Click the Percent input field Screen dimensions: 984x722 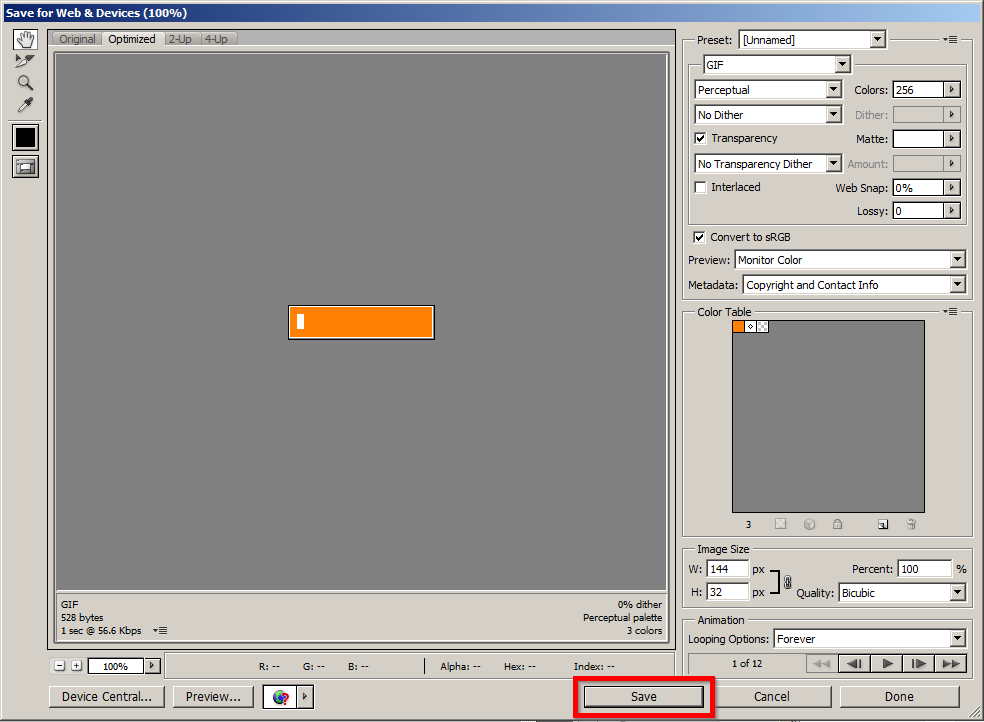click(924, 569)
